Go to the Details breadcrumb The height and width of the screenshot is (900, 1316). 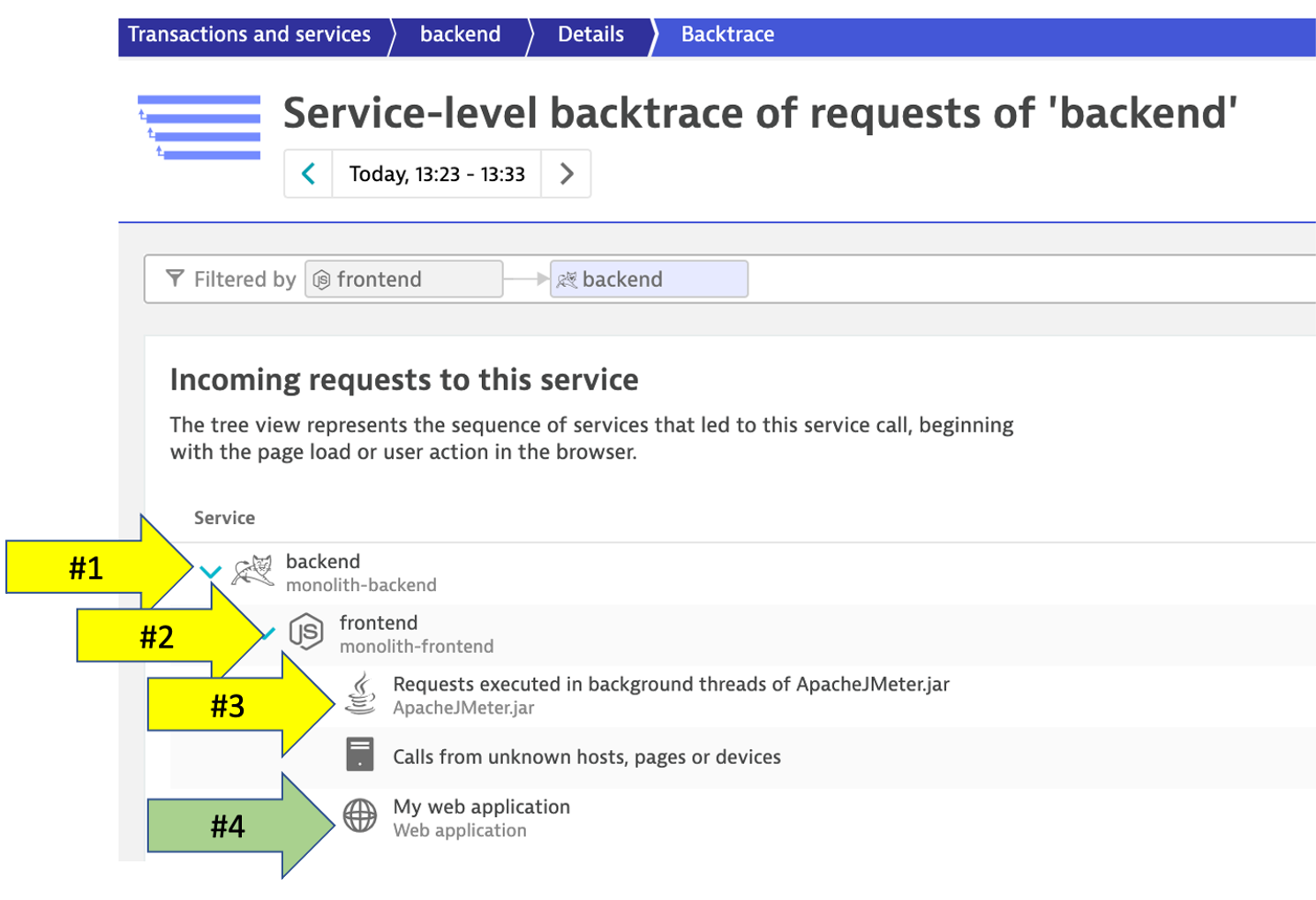point(590,34)
